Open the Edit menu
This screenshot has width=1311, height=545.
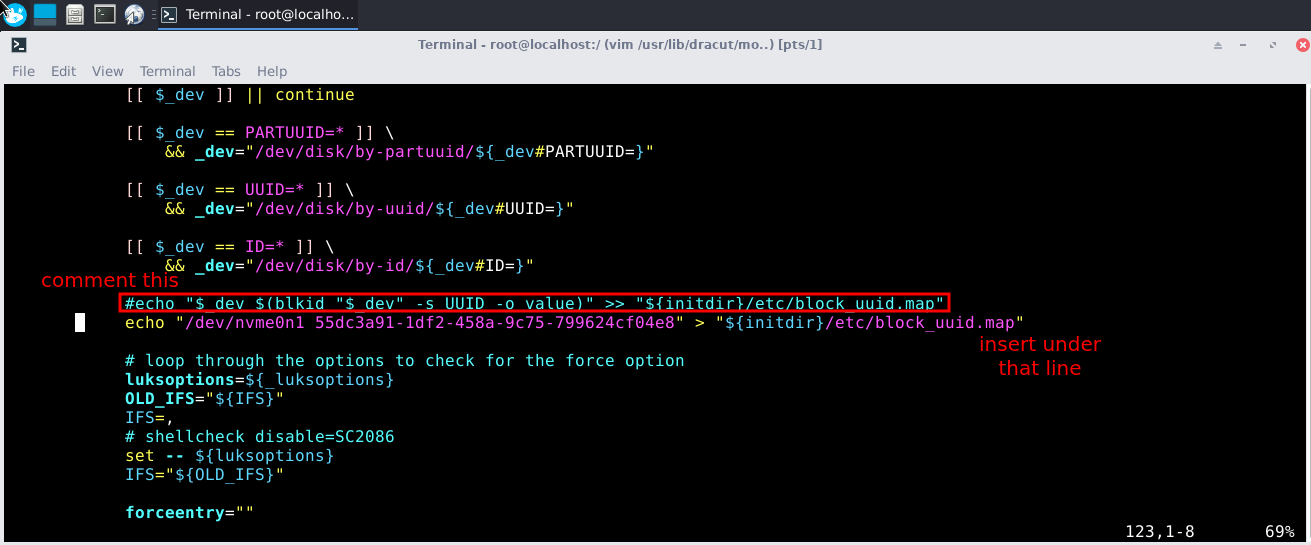pyautogui.click(x=63, y=71)
